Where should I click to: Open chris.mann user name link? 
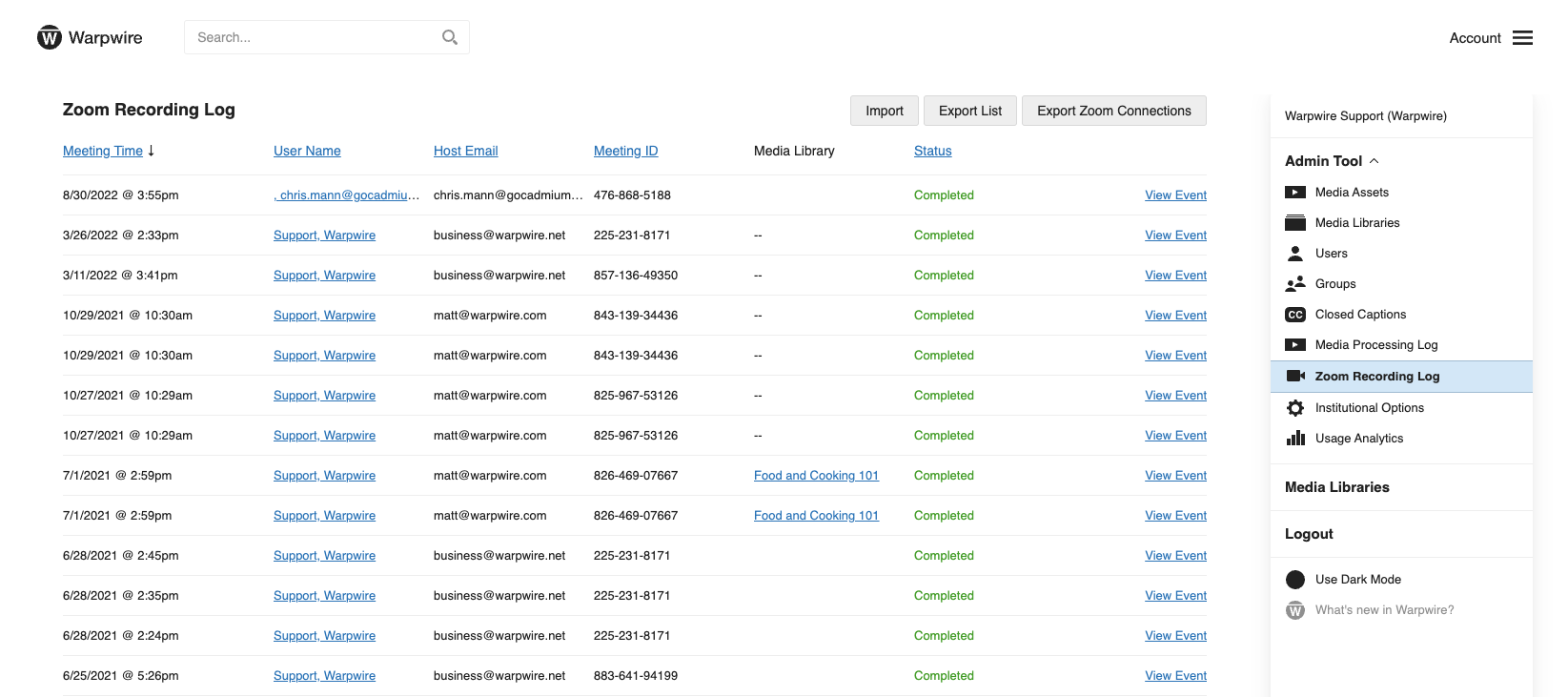(347, 195)
